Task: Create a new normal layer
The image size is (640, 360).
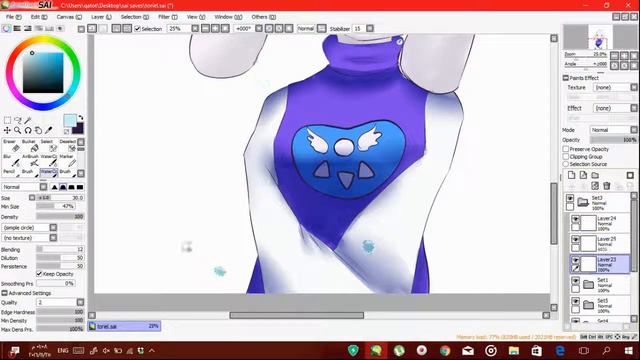Action: pyautogui.click(x=571, y=175)
